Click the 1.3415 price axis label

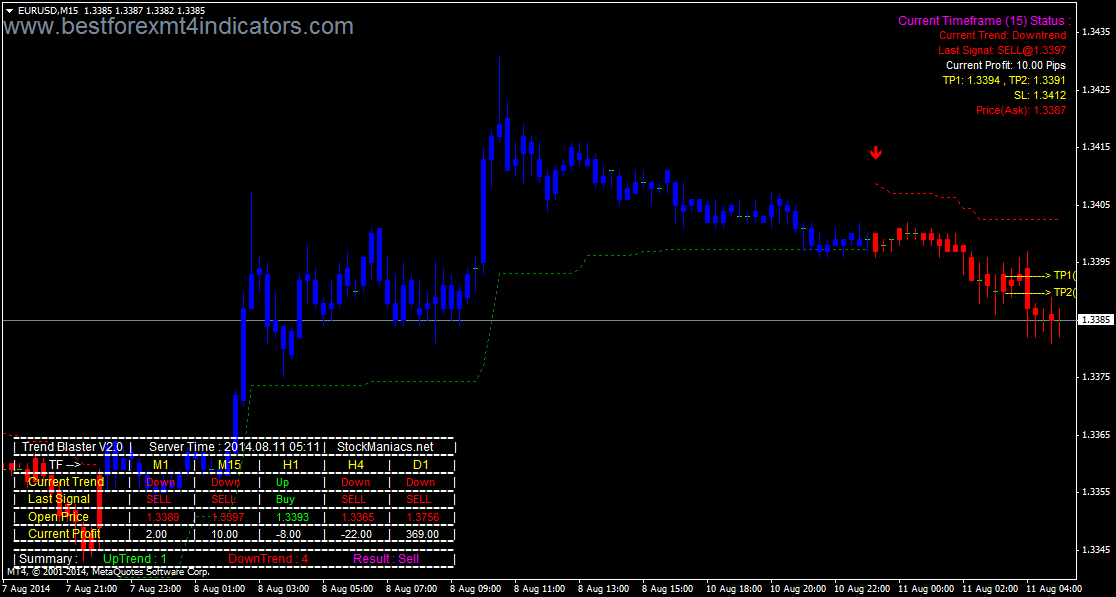coord(1096,147)
